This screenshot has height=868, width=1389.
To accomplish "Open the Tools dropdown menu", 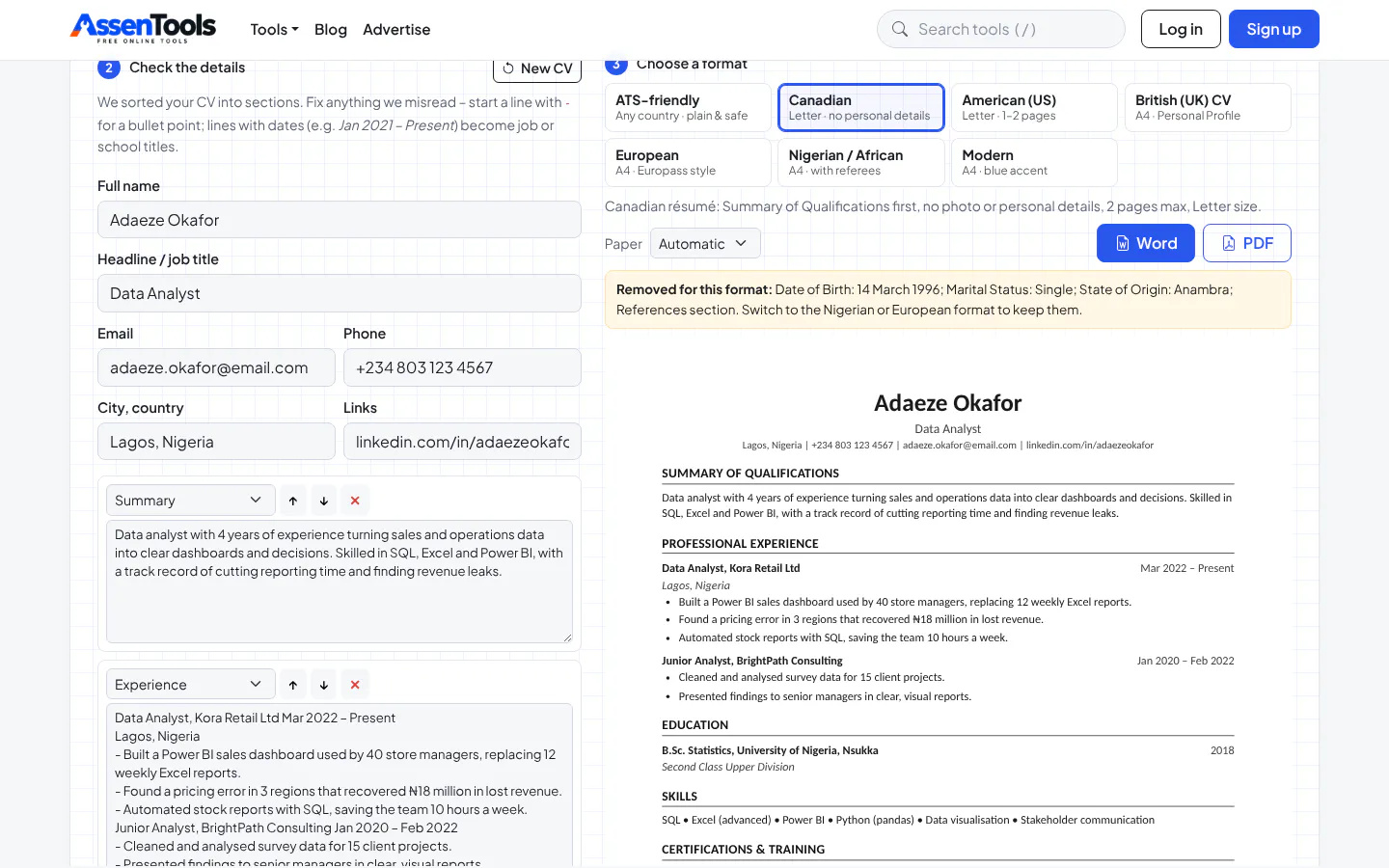I will pyautogui.click(x=274, y=30).
